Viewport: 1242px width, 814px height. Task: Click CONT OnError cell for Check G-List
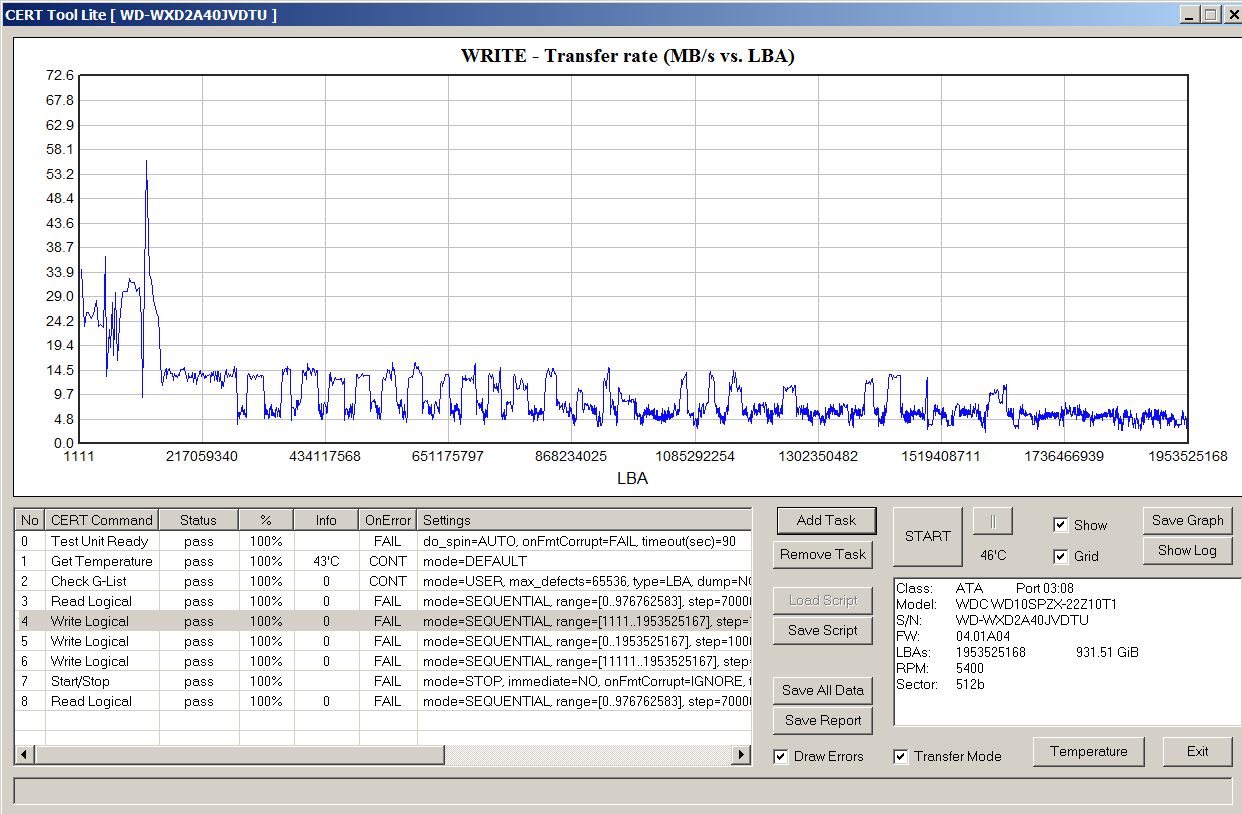(388, 581)
